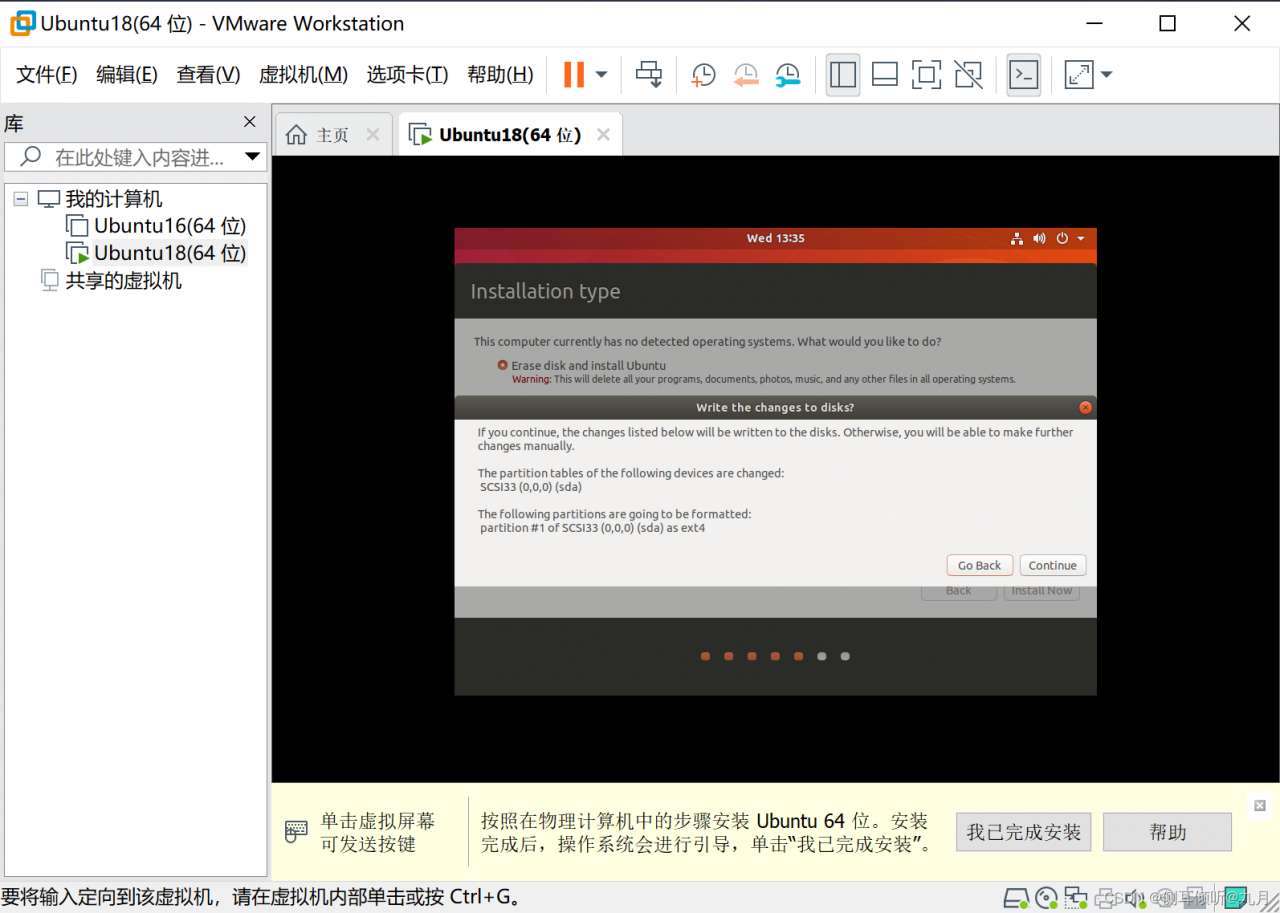
Task: Open the power options dropdown beside pause
Action: 601,75
